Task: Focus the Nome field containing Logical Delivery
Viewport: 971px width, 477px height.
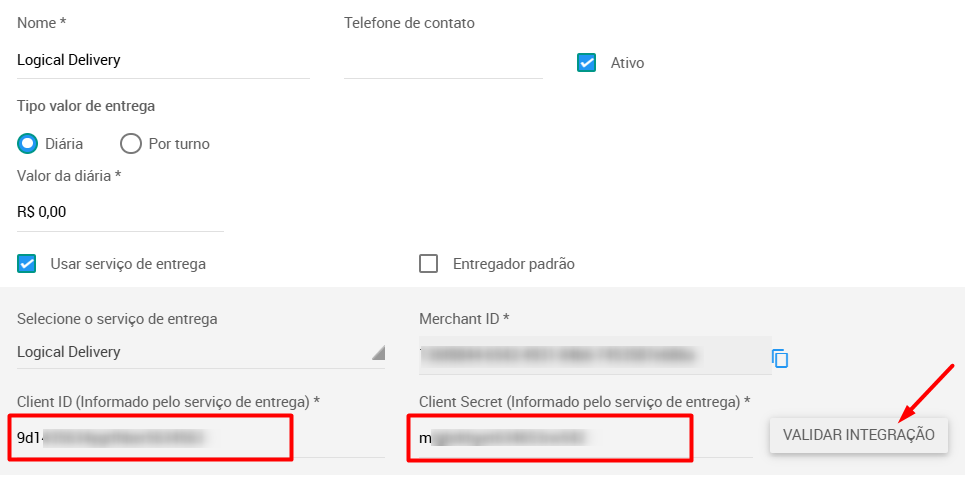Action: [163, 61]
